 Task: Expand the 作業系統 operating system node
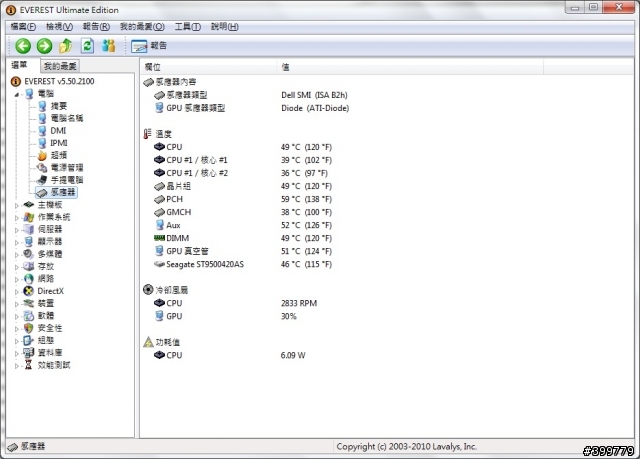coord(16,217)
